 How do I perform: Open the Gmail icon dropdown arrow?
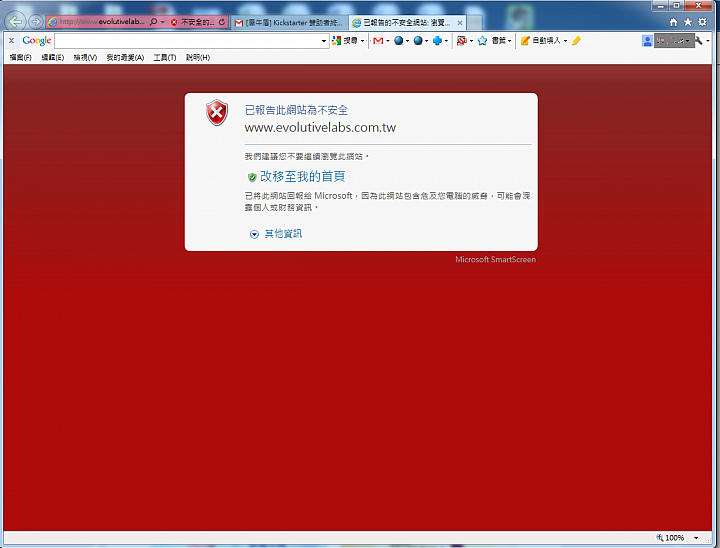[x=388, y=41]
